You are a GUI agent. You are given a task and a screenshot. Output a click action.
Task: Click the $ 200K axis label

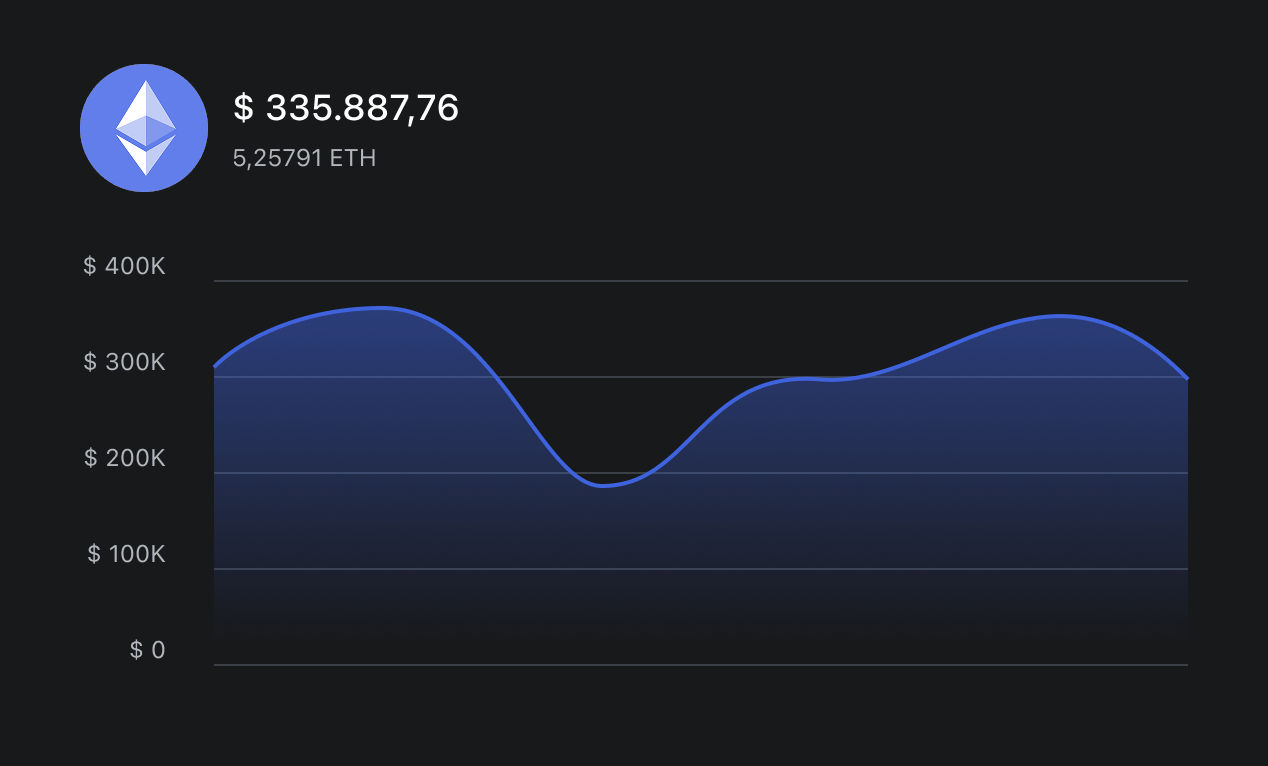pos(124,458)
